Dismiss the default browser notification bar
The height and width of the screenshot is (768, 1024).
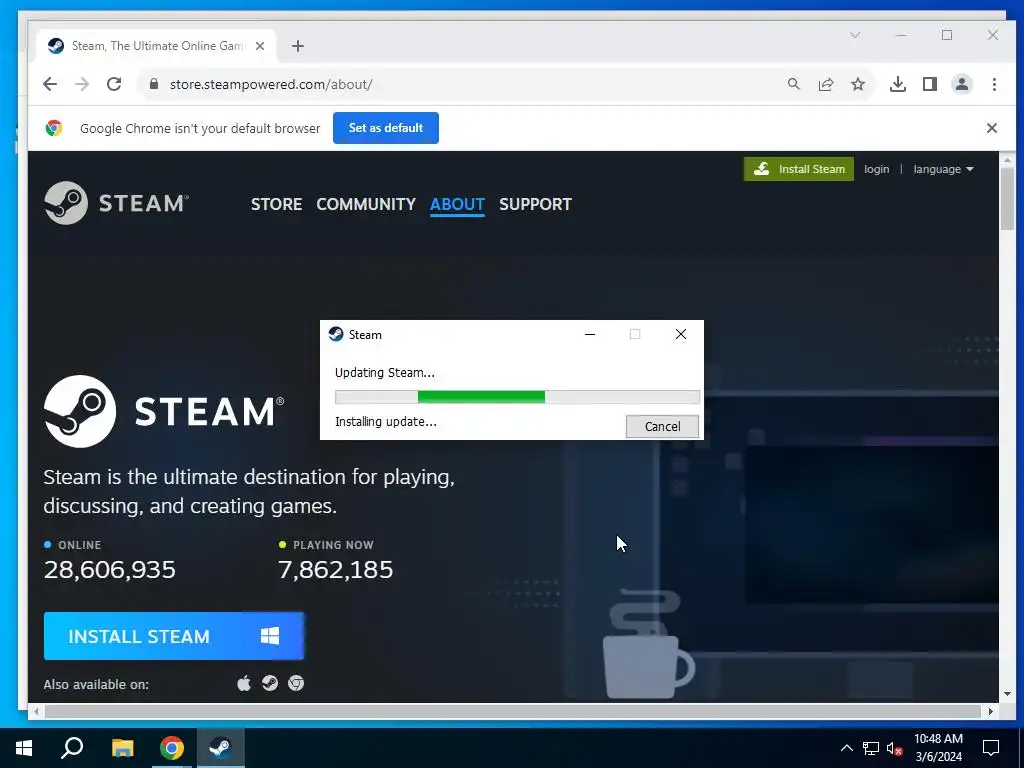[991, 128]
